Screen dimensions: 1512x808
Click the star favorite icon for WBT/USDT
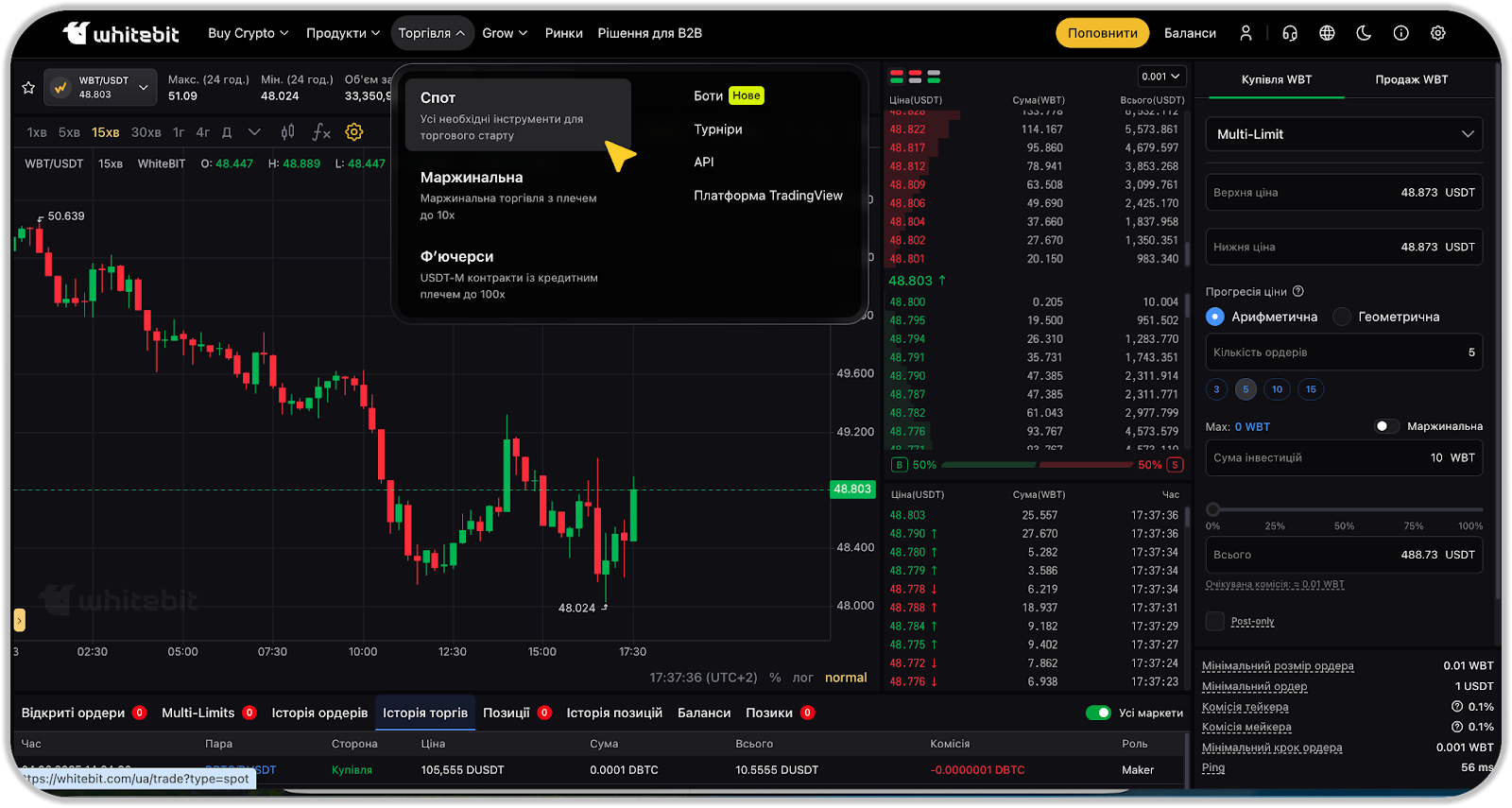[28, 88]
